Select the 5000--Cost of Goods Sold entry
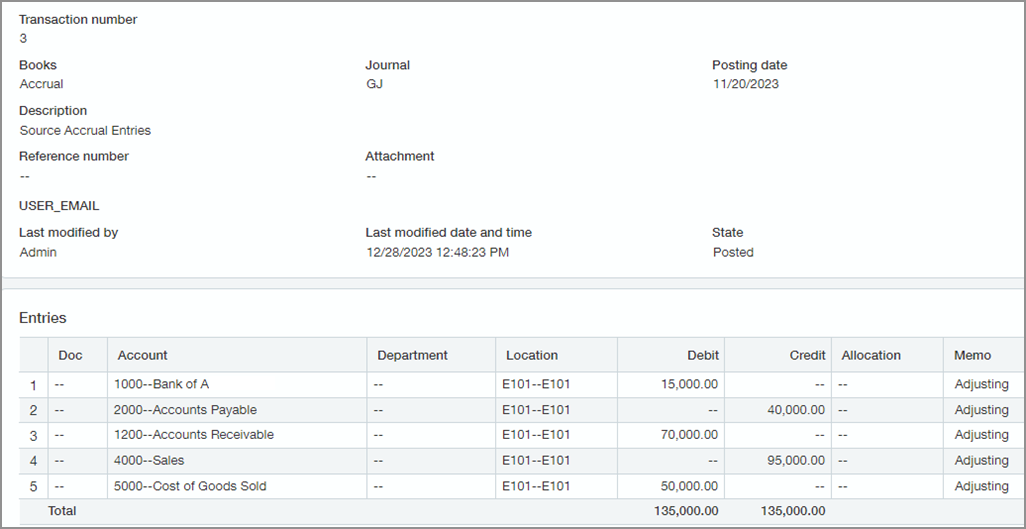The height and width of the screenshot is (529, 1026). [192, 486]
